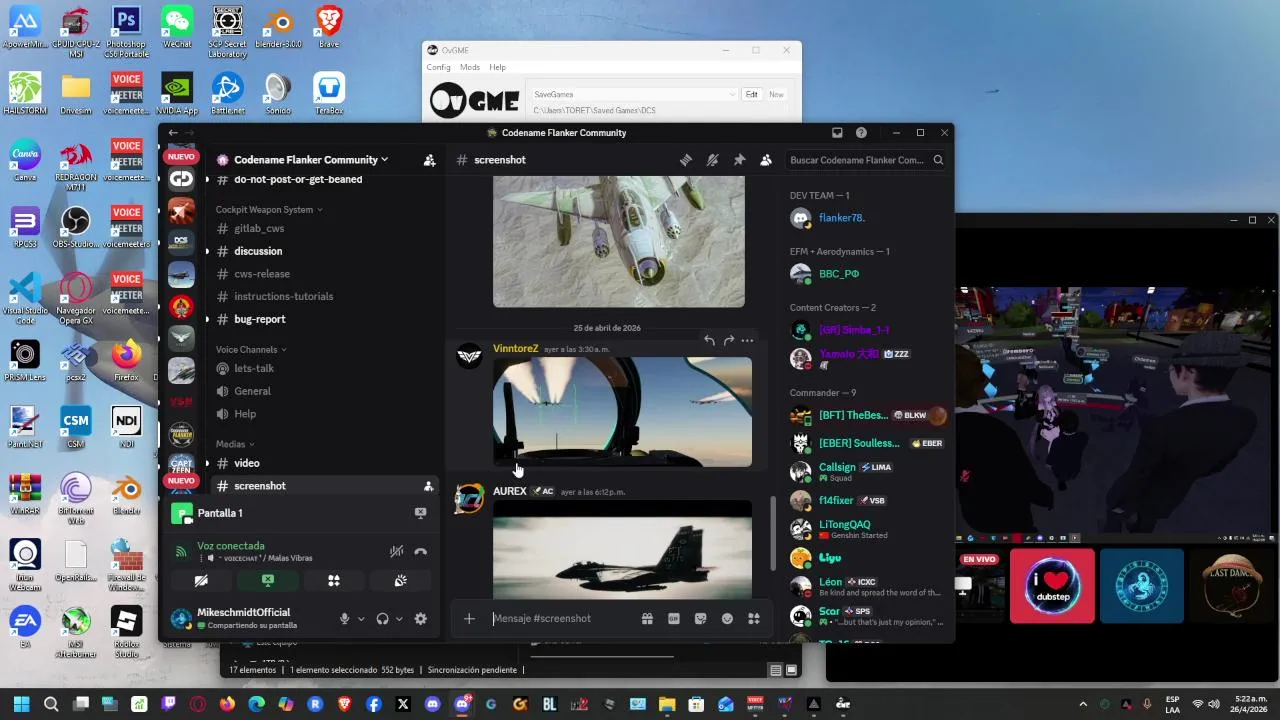Click the plus attach button in message bar
The height and width of the screenshot is (720, 1280).
[x=469, y=619]
